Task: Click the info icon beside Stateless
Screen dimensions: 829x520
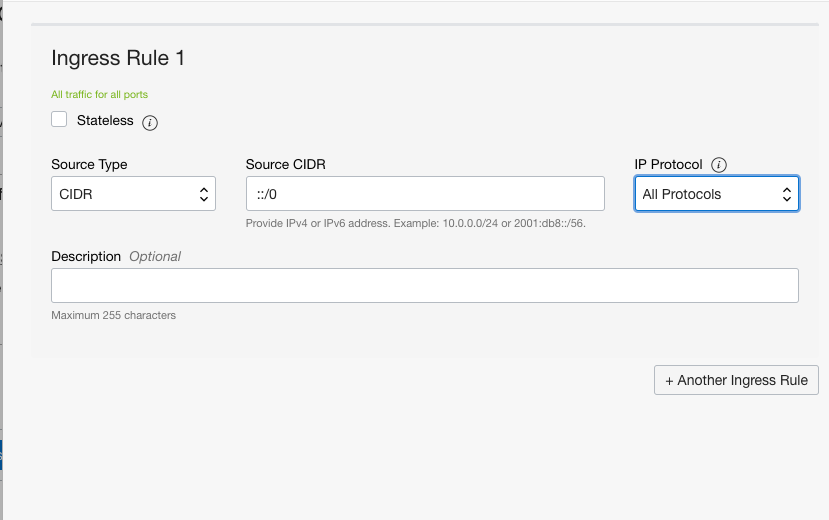Action: (150, 123)
